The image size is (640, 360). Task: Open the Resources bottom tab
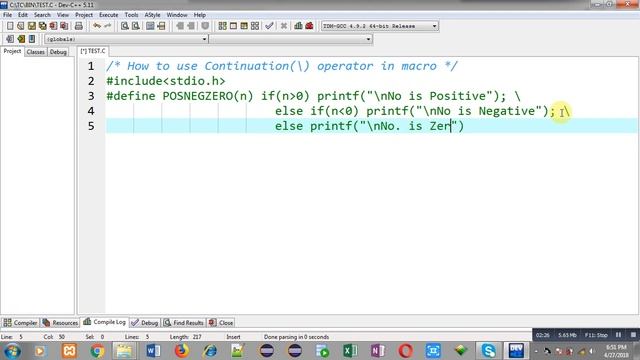[60, 322]
